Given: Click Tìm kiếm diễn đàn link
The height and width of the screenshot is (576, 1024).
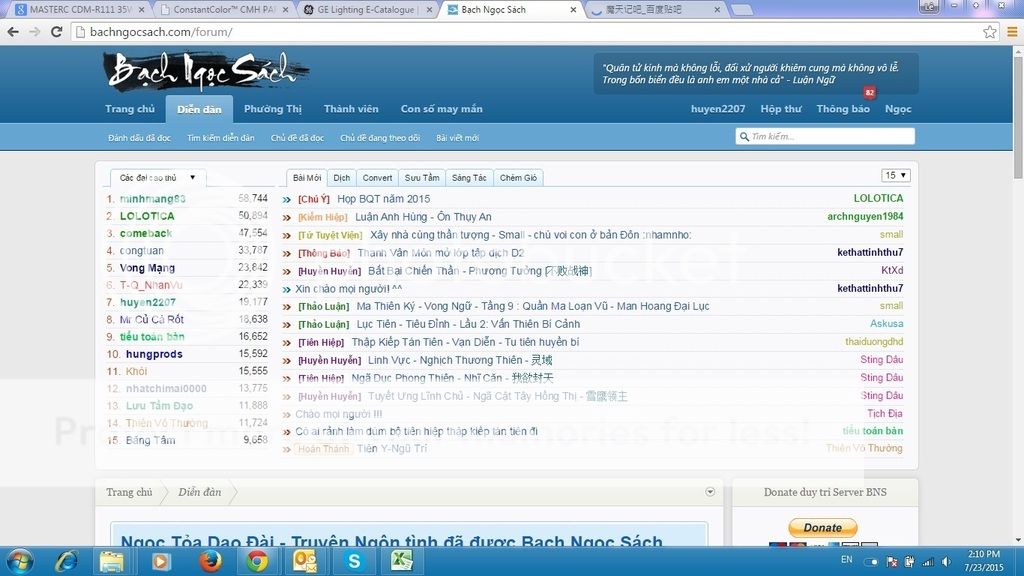Looking at the screenshot, I should coord(221,138).
